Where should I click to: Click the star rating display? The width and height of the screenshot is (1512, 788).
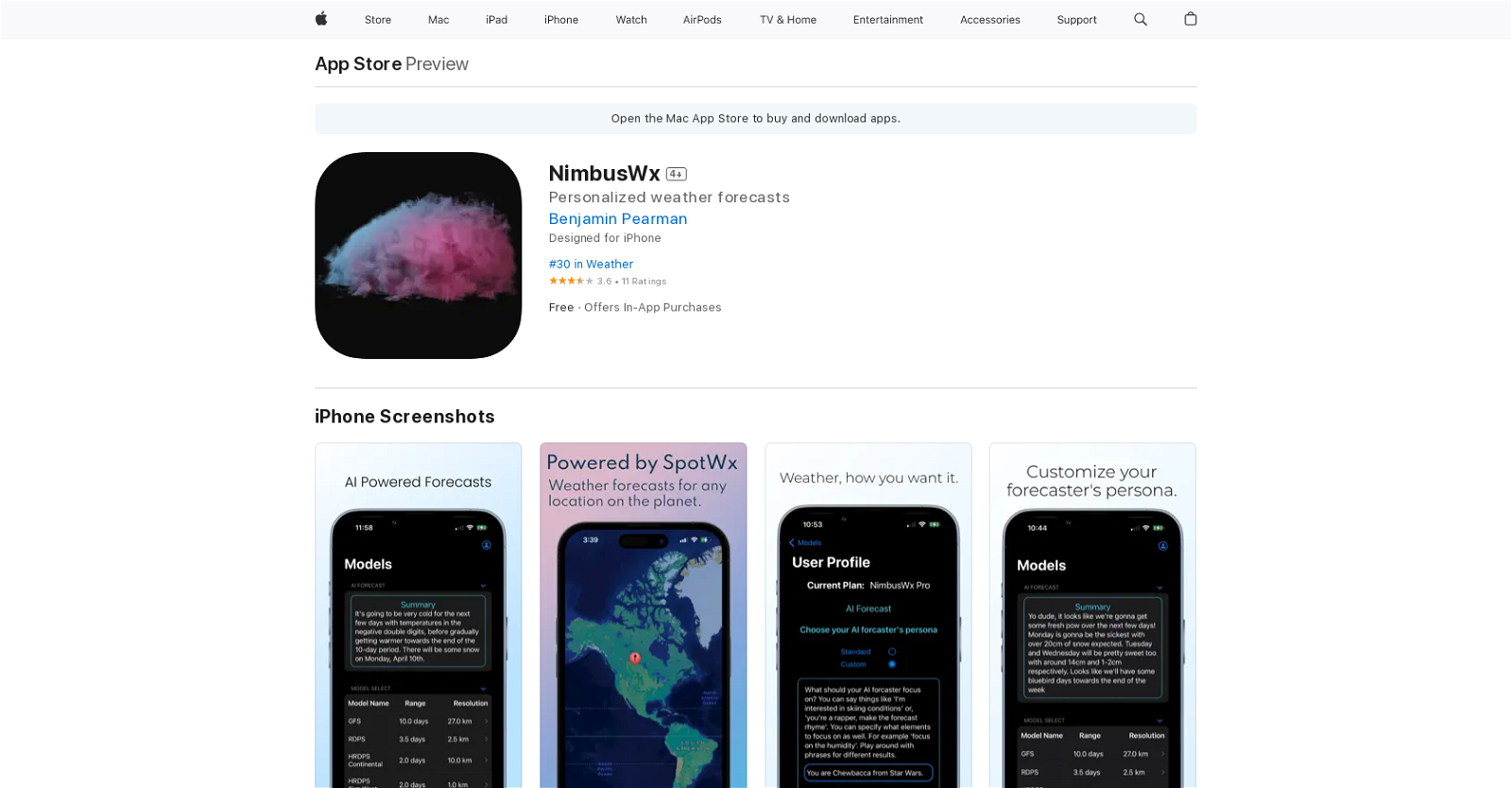571,281
